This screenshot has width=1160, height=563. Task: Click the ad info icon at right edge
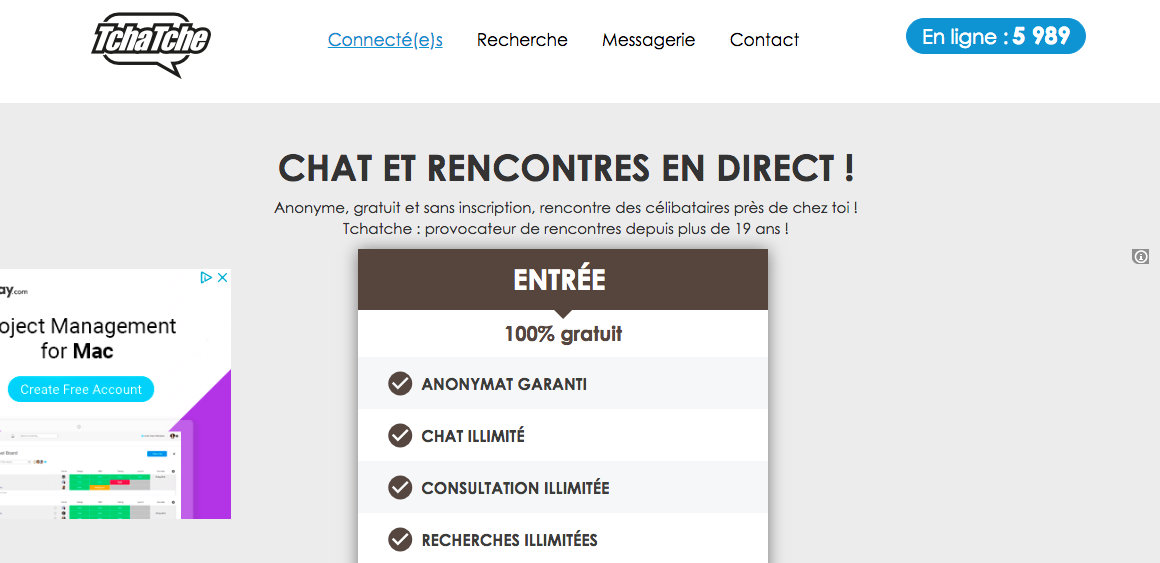(x=1140, y=257)
